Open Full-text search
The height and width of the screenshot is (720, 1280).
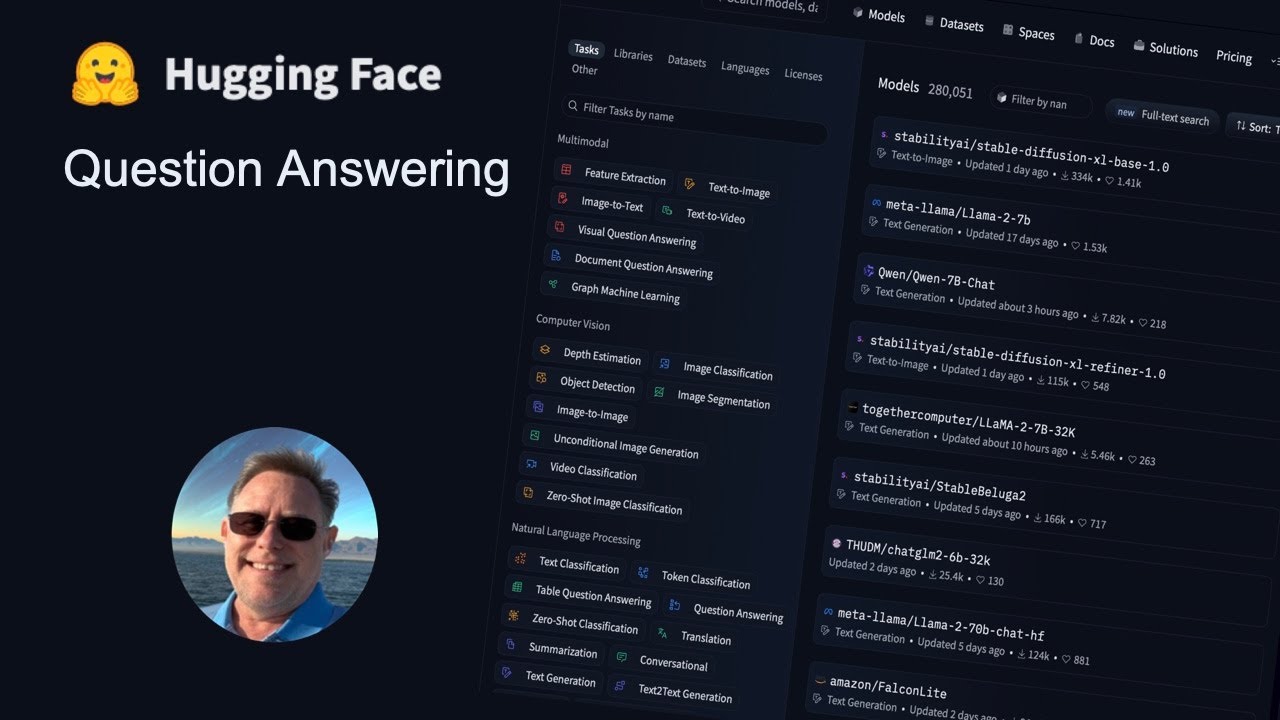coord(1162,116)
